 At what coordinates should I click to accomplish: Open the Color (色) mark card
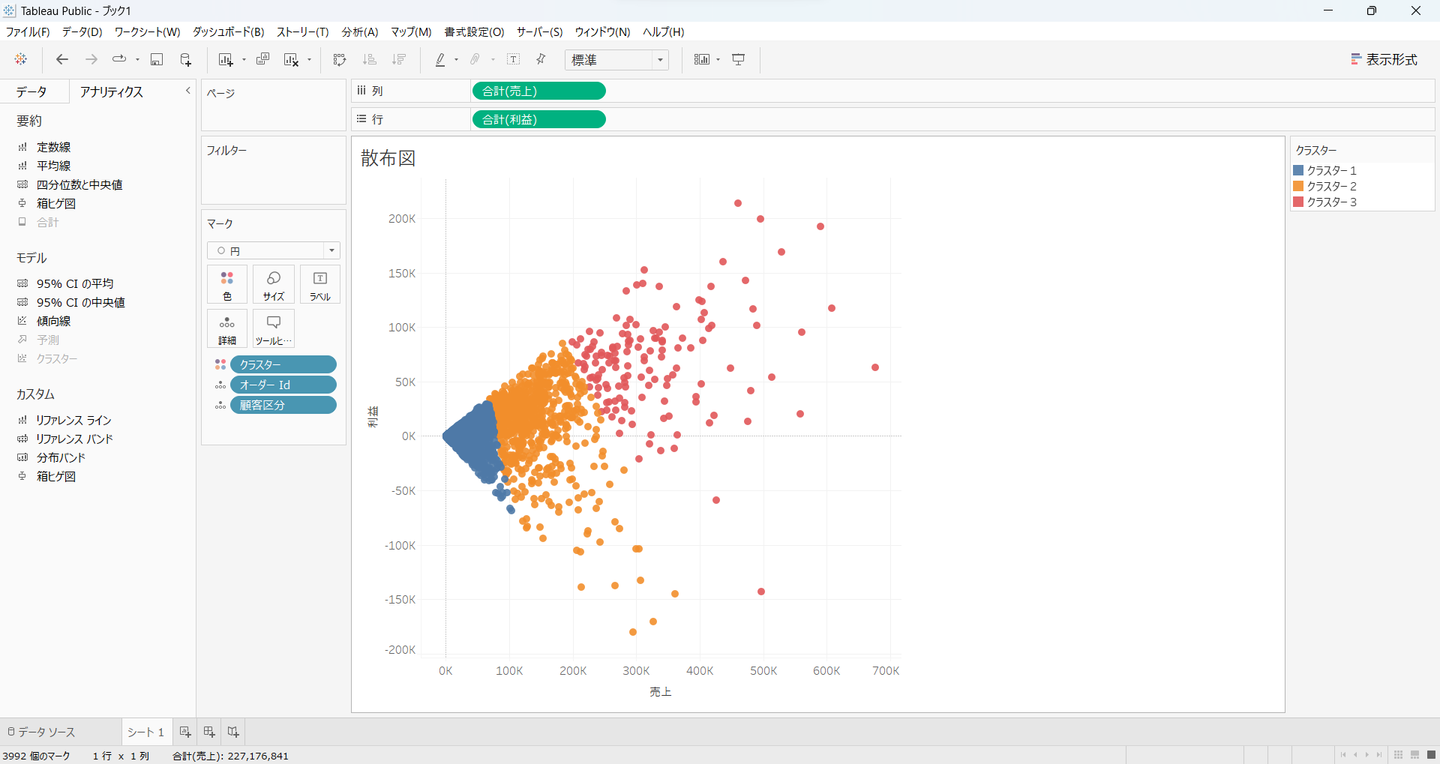[x=227, y=284]
